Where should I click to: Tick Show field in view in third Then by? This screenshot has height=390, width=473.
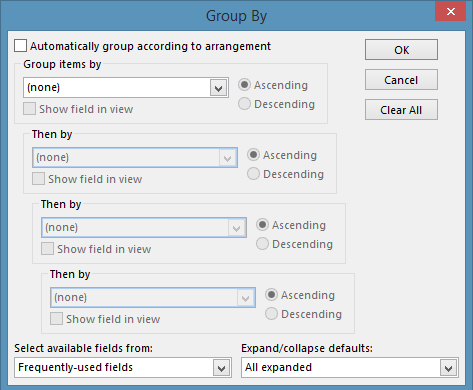tap(56, 319)
